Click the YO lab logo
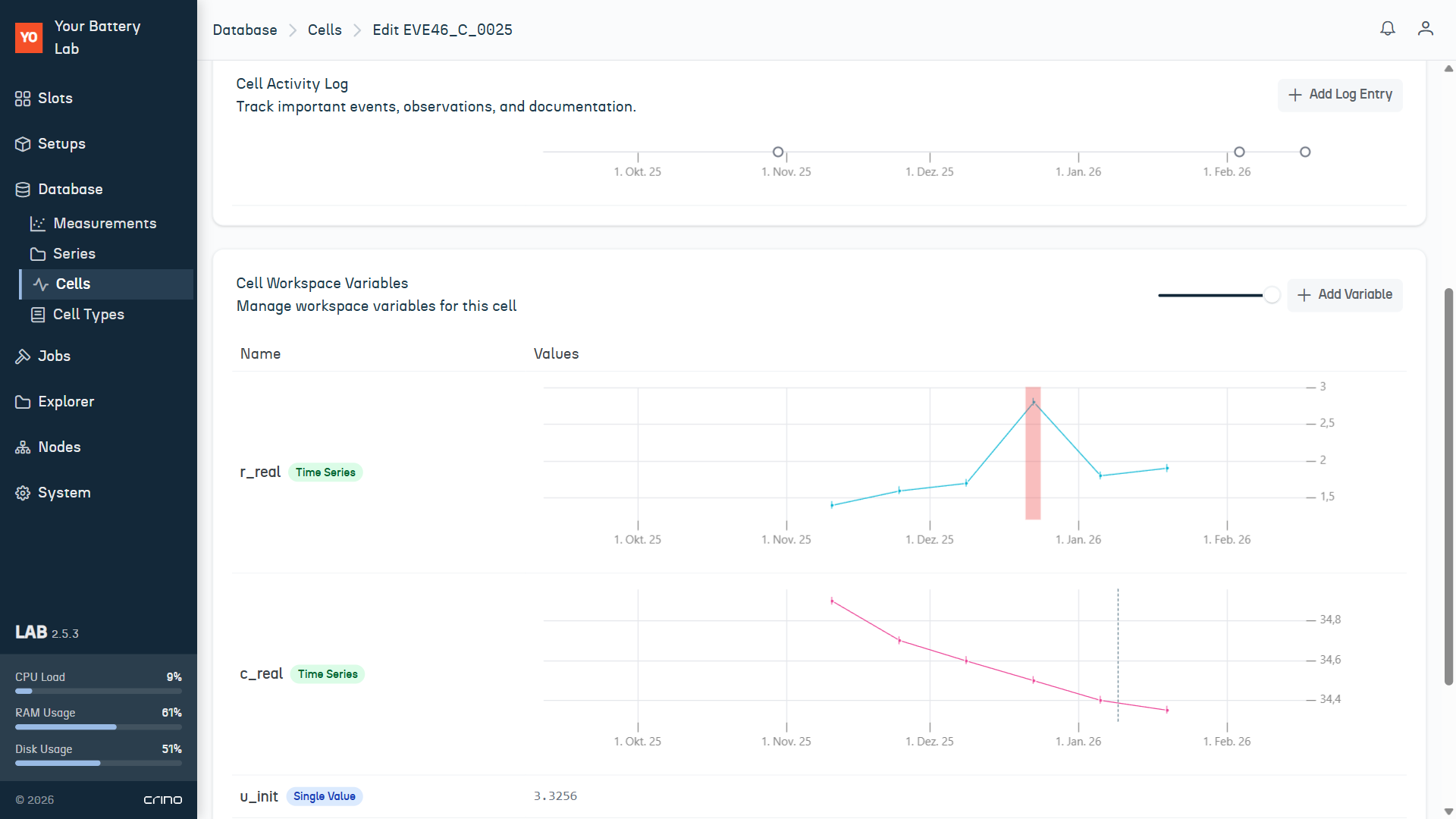1456x819 pixels. [29, 37]
